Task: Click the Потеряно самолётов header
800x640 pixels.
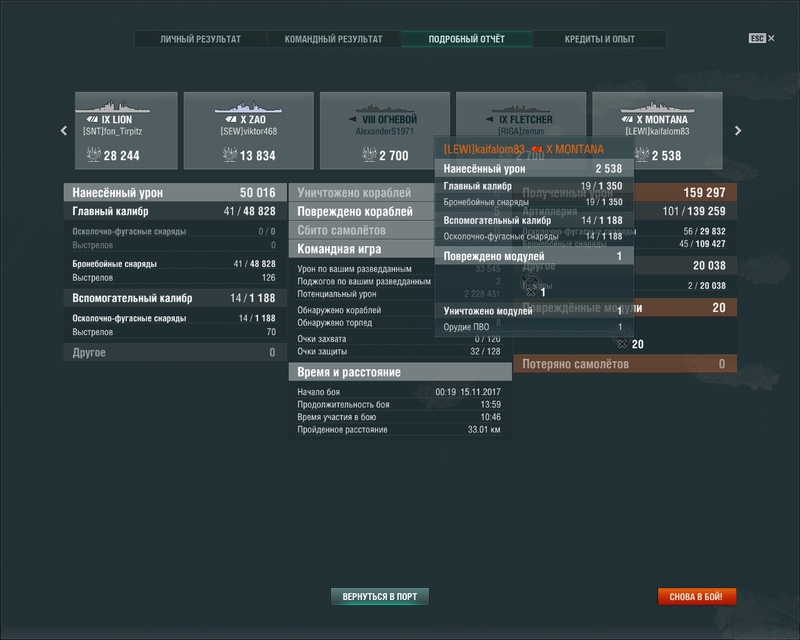Action: pos(625,364)
